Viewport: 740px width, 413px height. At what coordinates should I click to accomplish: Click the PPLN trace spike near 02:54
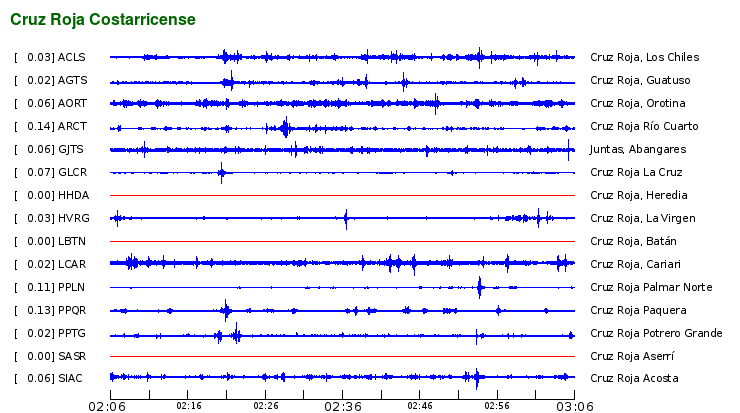pyautogui.click(x=479, y=287)
